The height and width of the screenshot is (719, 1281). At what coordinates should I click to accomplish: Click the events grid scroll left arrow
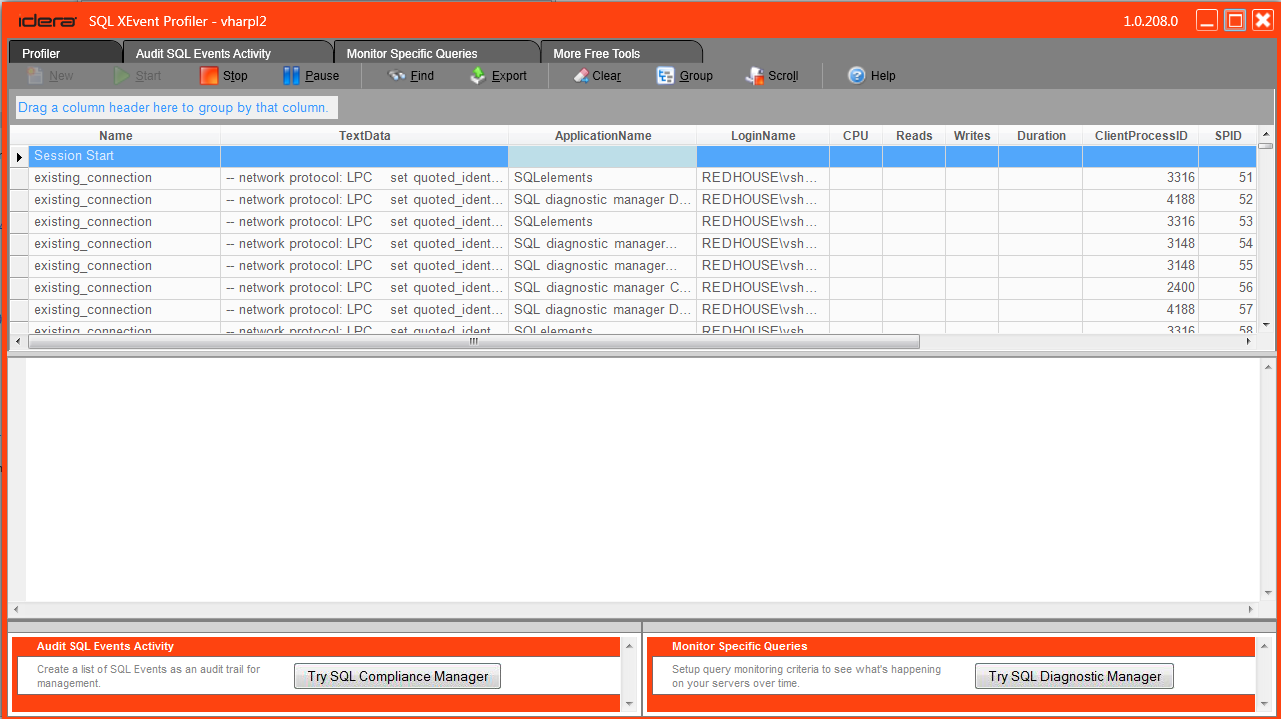(x=18, y=342)
